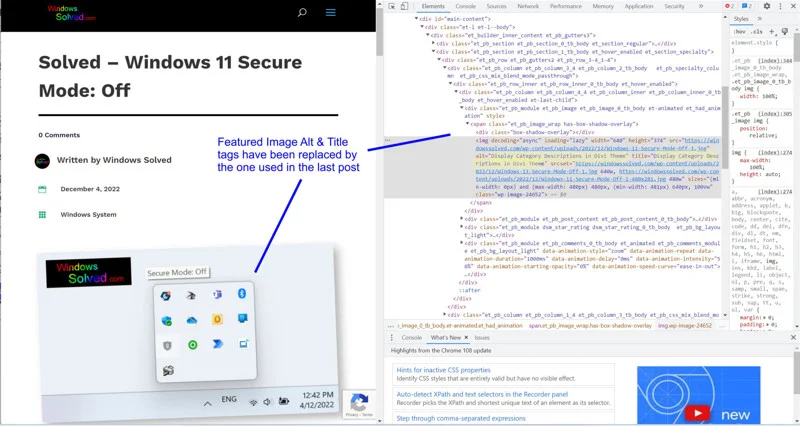This screenshot has height=426, width=800.
Task: Open the website hamburger menu
Action: 331,12
